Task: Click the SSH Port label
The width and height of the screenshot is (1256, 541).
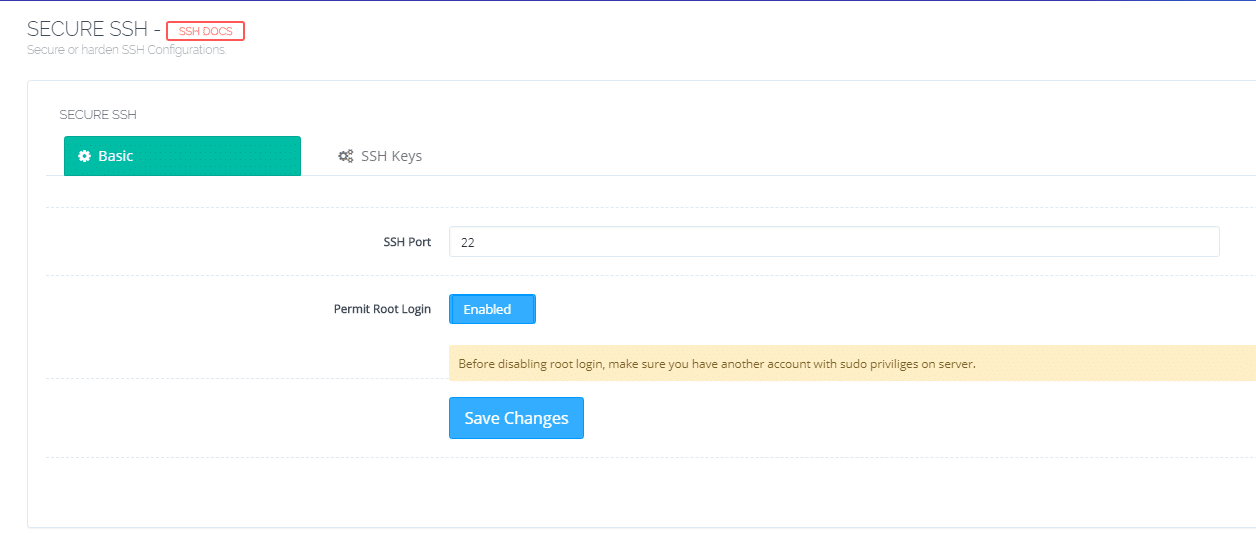Action: 407,242
